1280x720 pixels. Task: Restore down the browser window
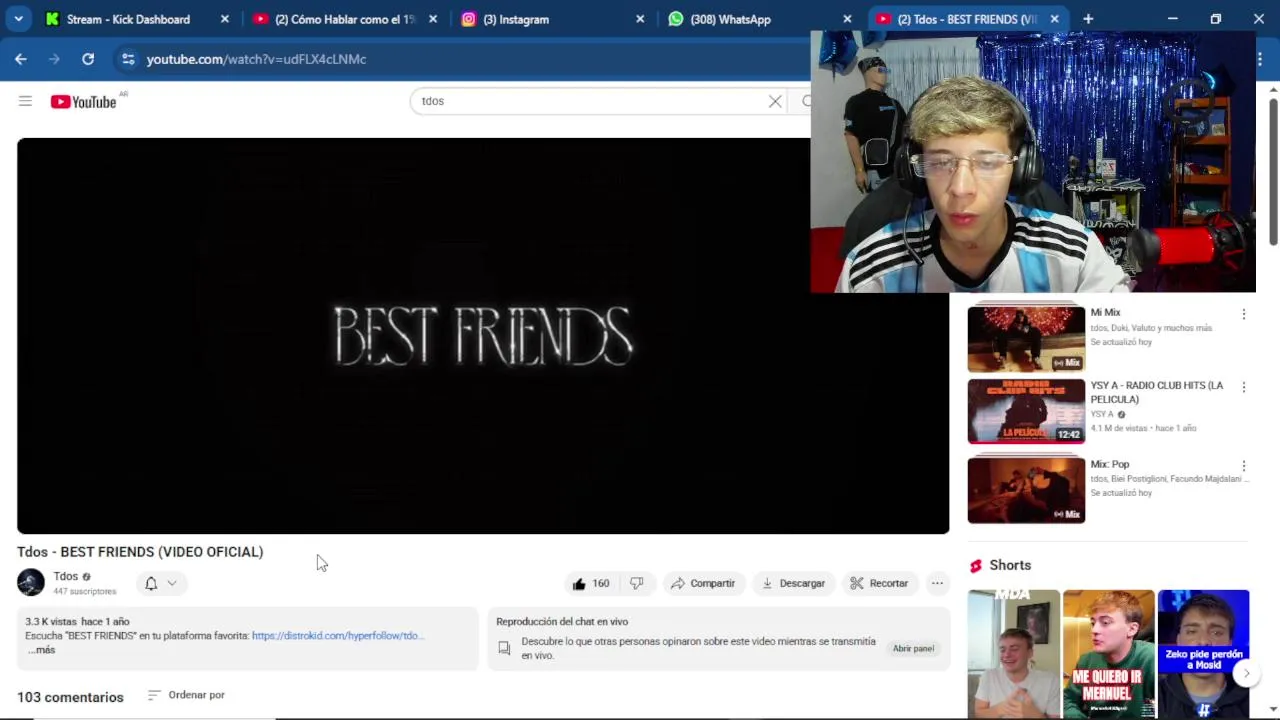(1215, 19)
